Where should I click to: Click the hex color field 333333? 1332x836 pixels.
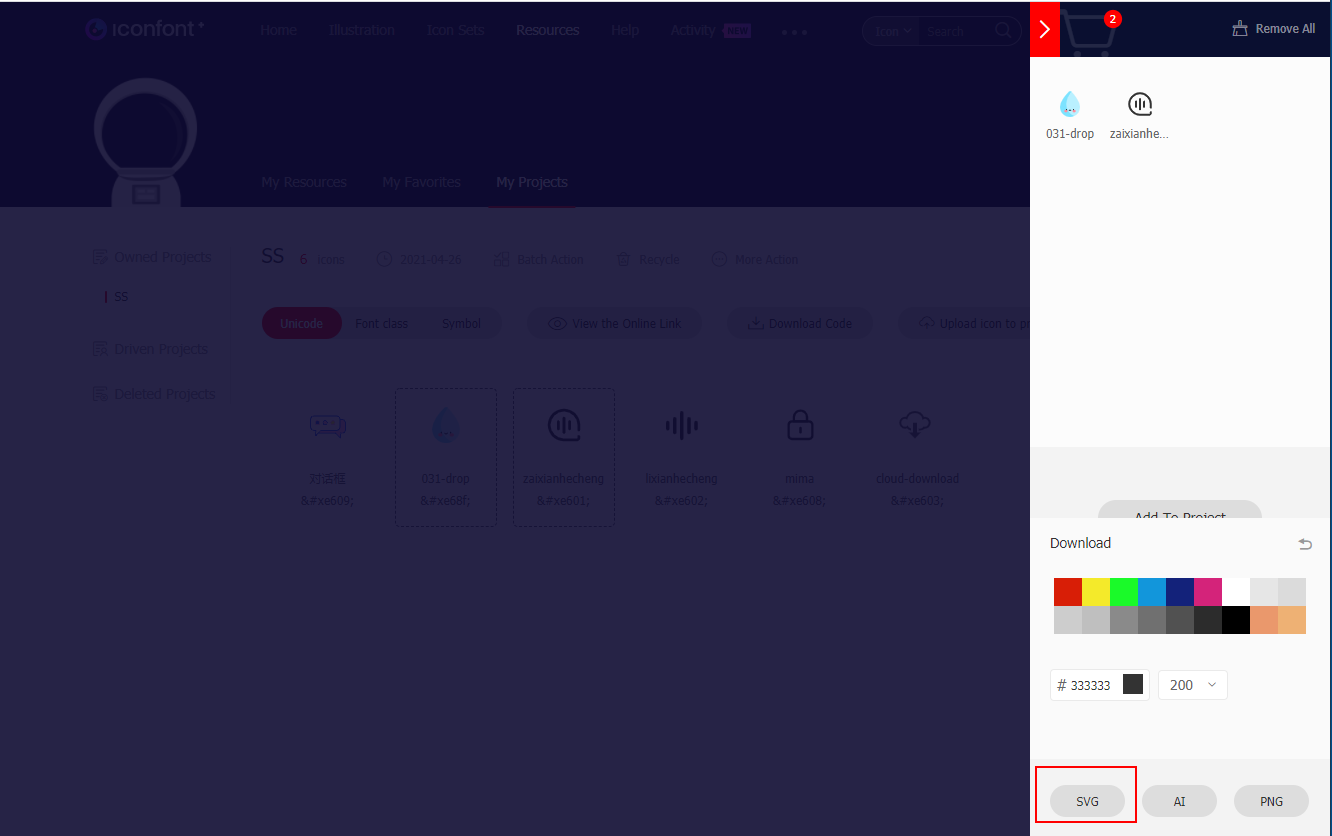tap(1090, 685)
